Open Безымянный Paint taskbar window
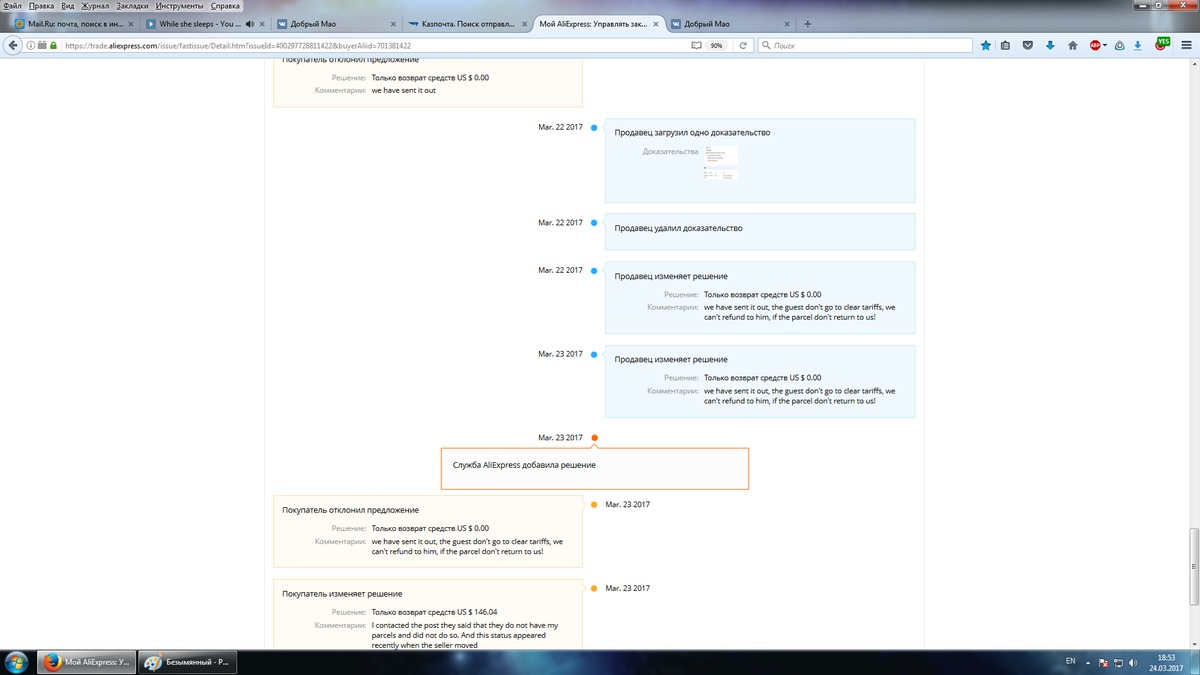The height and width of the screenshot is (675, 1200). pos(188,662)
